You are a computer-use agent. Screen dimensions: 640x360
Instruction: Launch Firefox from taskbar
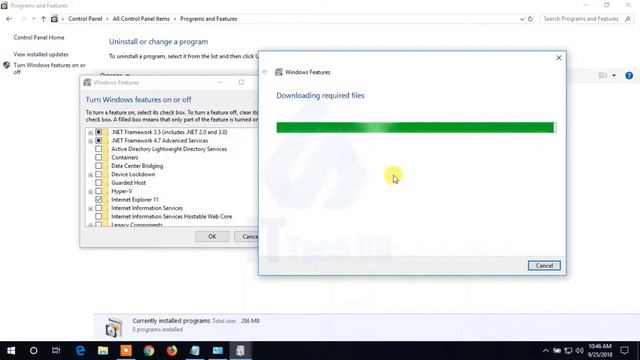172,351
